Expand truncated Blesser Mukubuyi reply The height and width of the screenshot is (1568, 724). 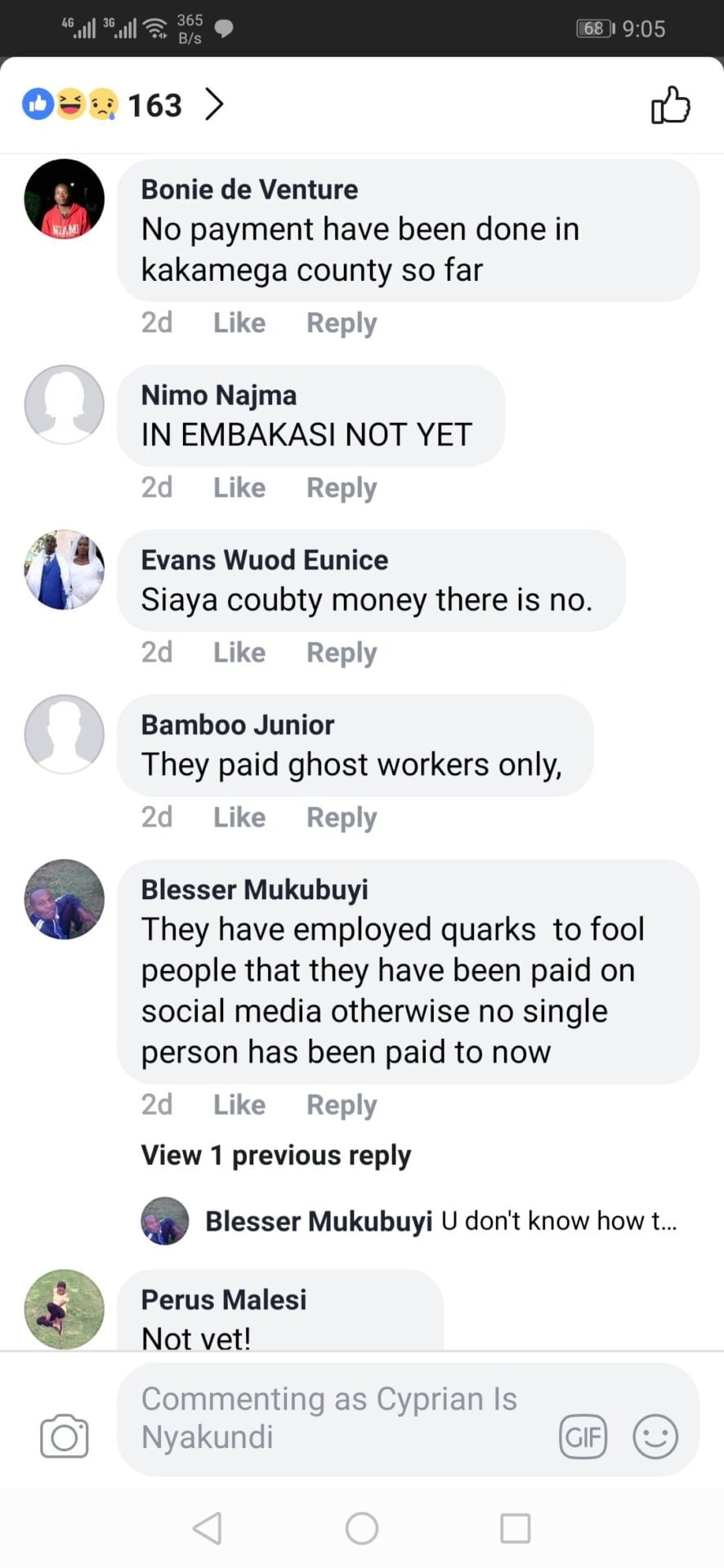pos(440,1221)
